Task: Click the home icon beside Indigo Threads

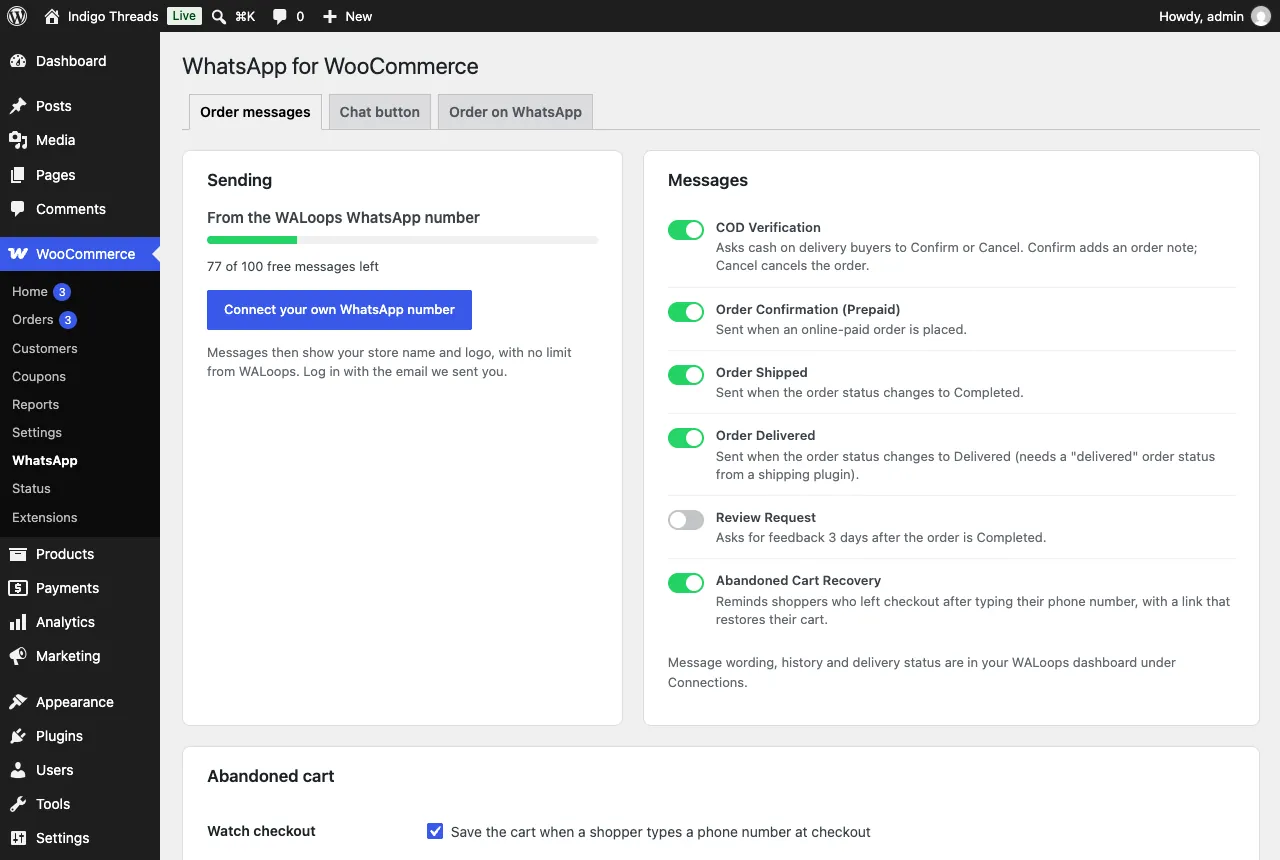Action: 52,16
